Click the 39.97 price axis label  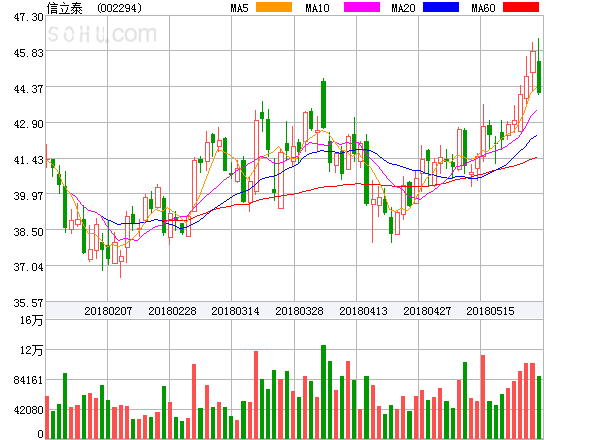pos(28,196)
